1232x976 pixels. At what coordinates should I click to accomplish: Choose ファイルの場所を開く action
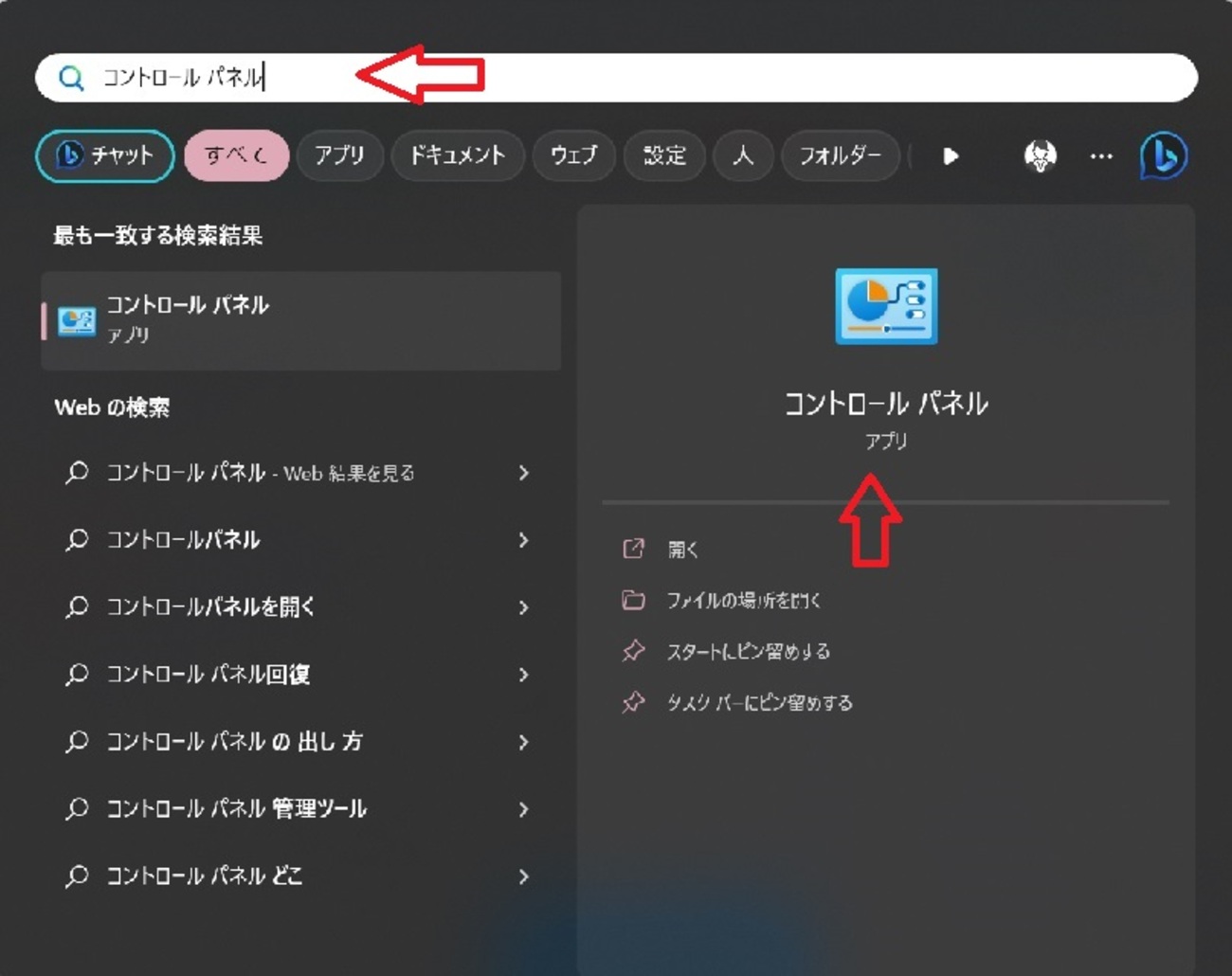(x=744, y=601)
